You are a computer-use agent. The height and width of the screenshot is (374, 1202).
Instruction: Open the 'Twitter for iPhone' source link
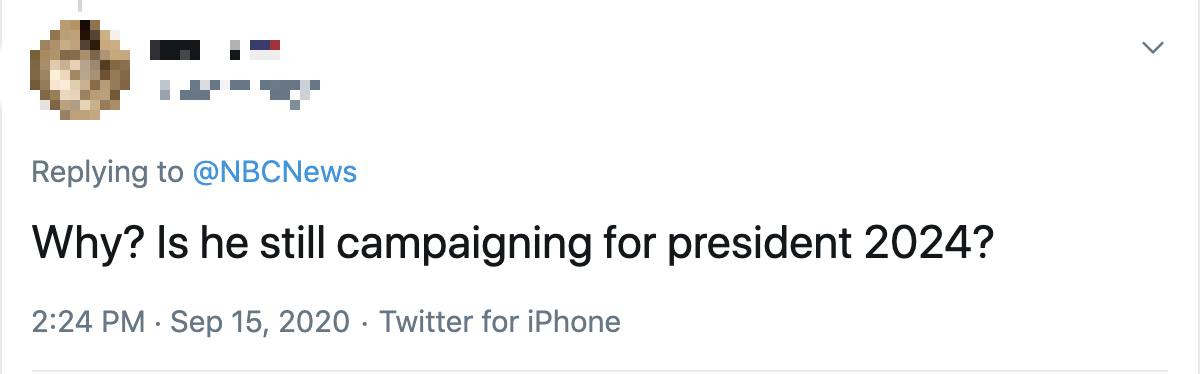pos(500,322)
